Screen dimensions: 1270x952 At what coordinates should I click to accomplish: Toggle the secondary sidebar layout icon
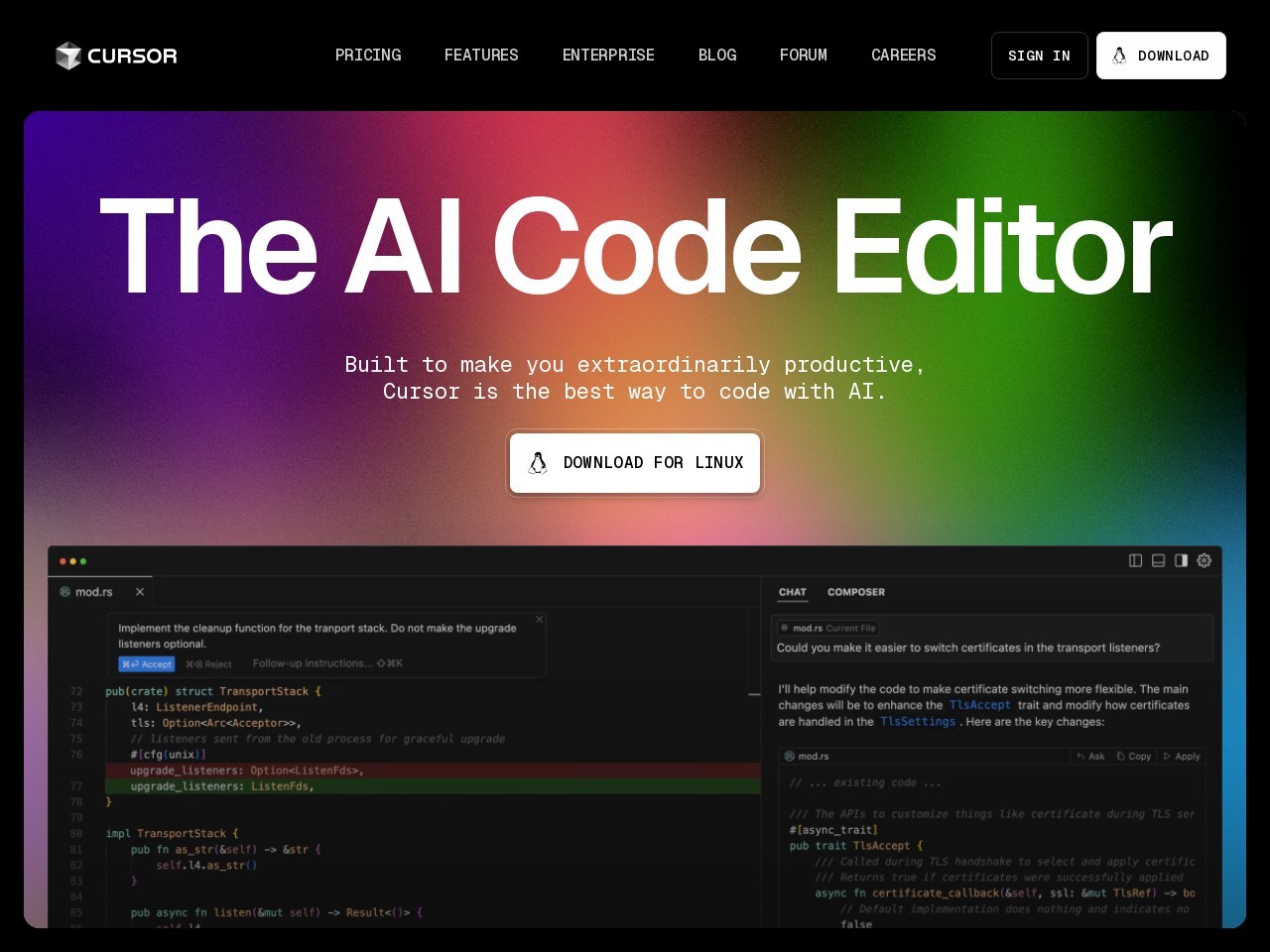[x=1181, y=560]
